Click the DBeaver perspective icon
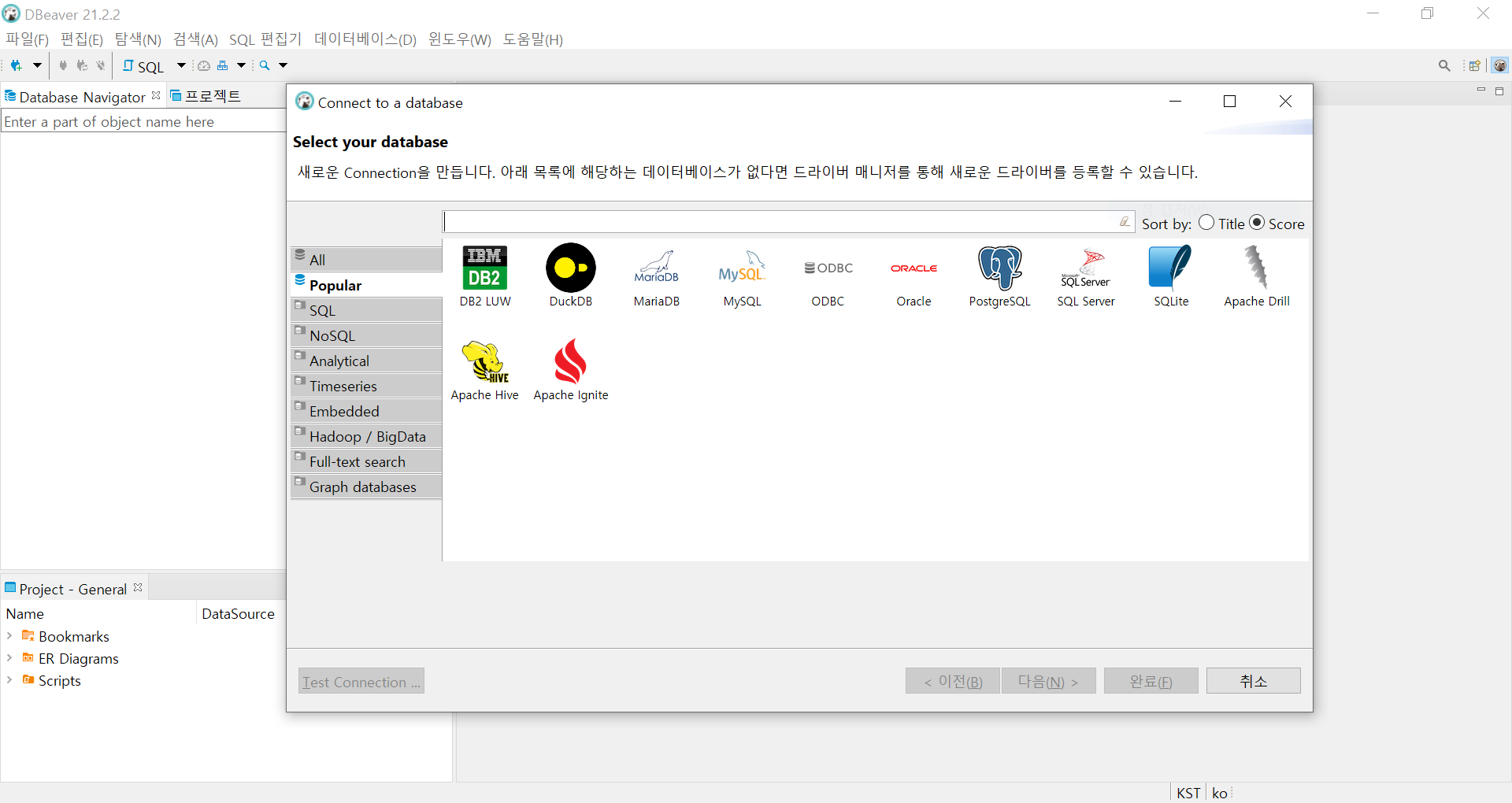Screen dimensions: 1512x803 1500,65
